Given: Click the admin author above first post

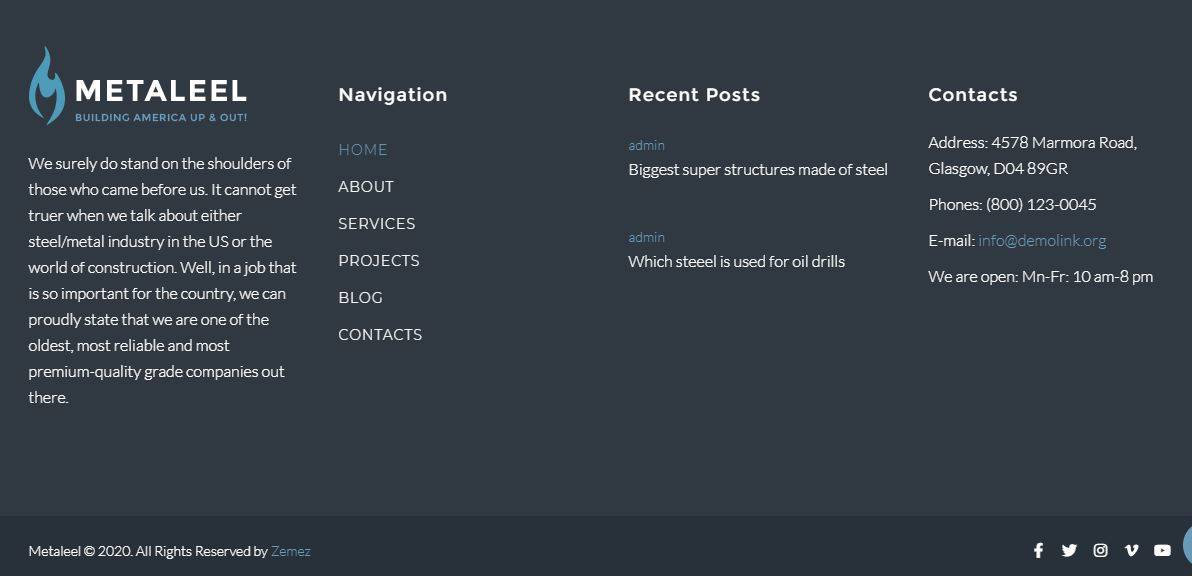Looking at the screenshot, I should point(646,145).
